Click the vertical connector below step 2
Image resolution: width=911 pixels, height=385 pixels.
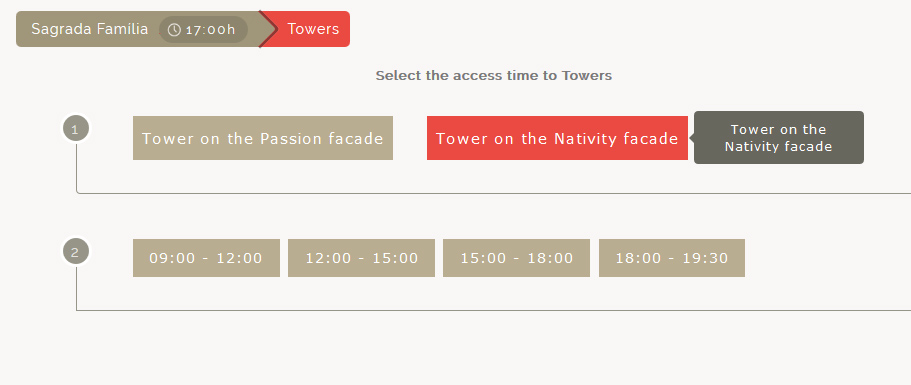76,287
